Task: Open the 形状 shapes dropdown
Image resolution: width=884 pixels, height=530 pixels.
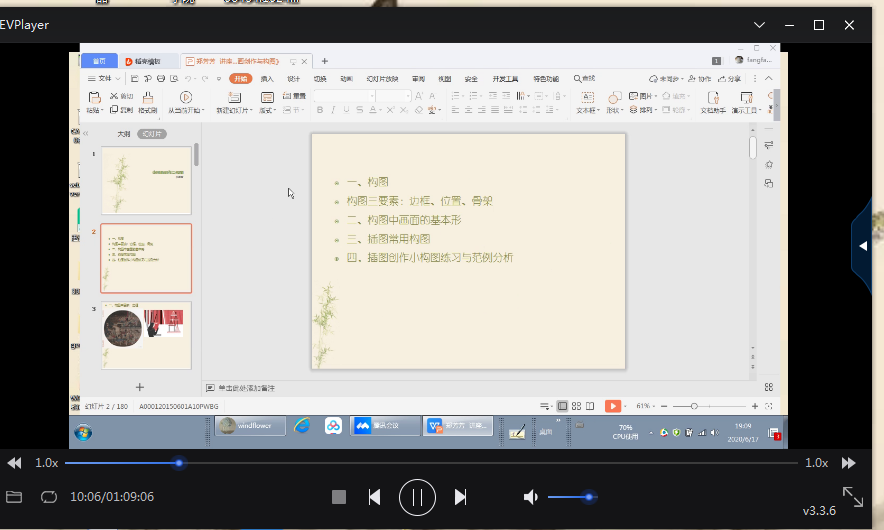Action: click(615, 102)
